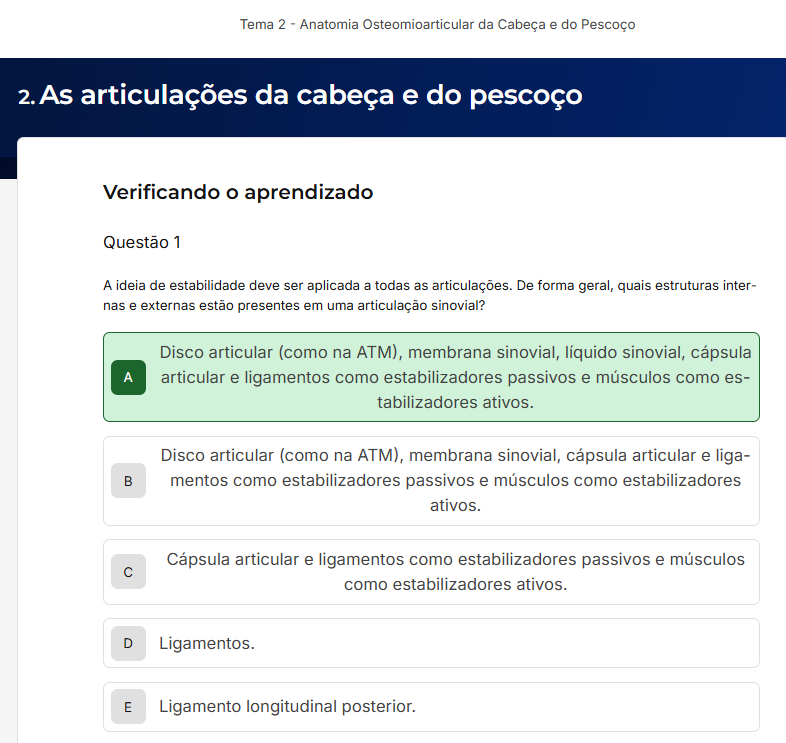This screenshot has width=786, height=743.
Task: Click the question text about estabilidade
Action: click(x=430, y=295)
